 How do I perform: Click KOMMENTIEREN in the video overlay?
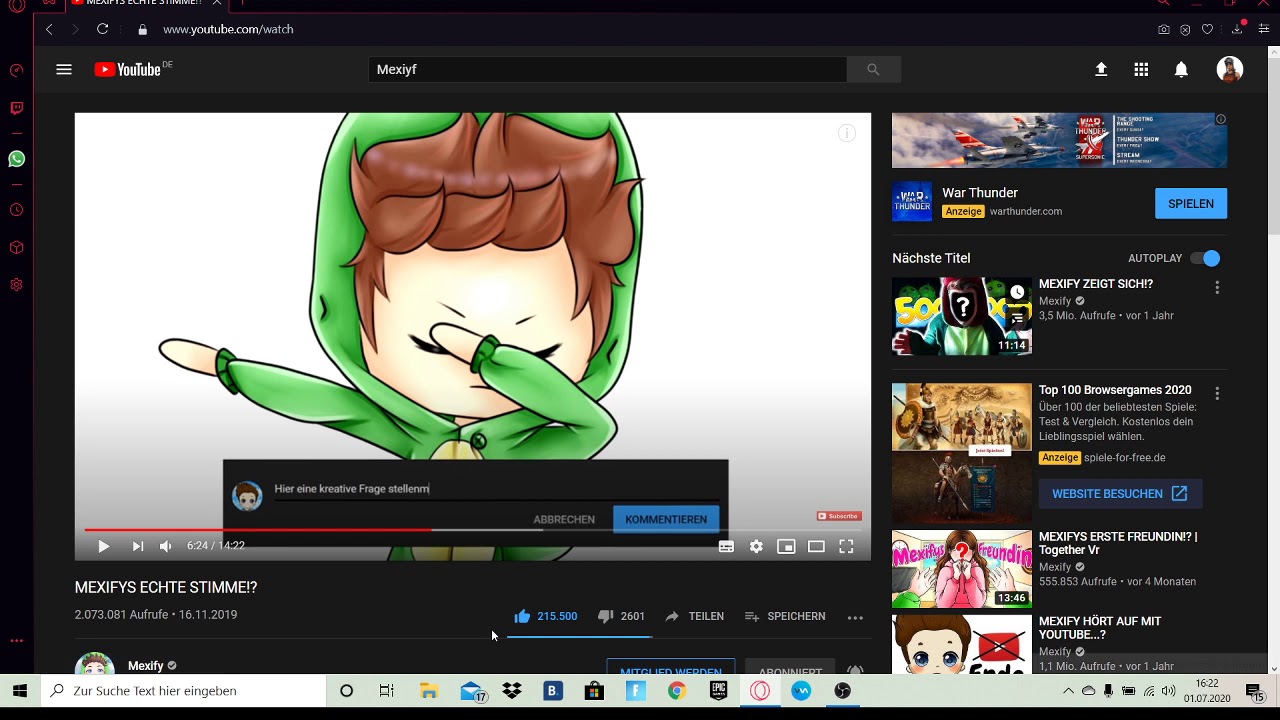(x=666, y=519)
